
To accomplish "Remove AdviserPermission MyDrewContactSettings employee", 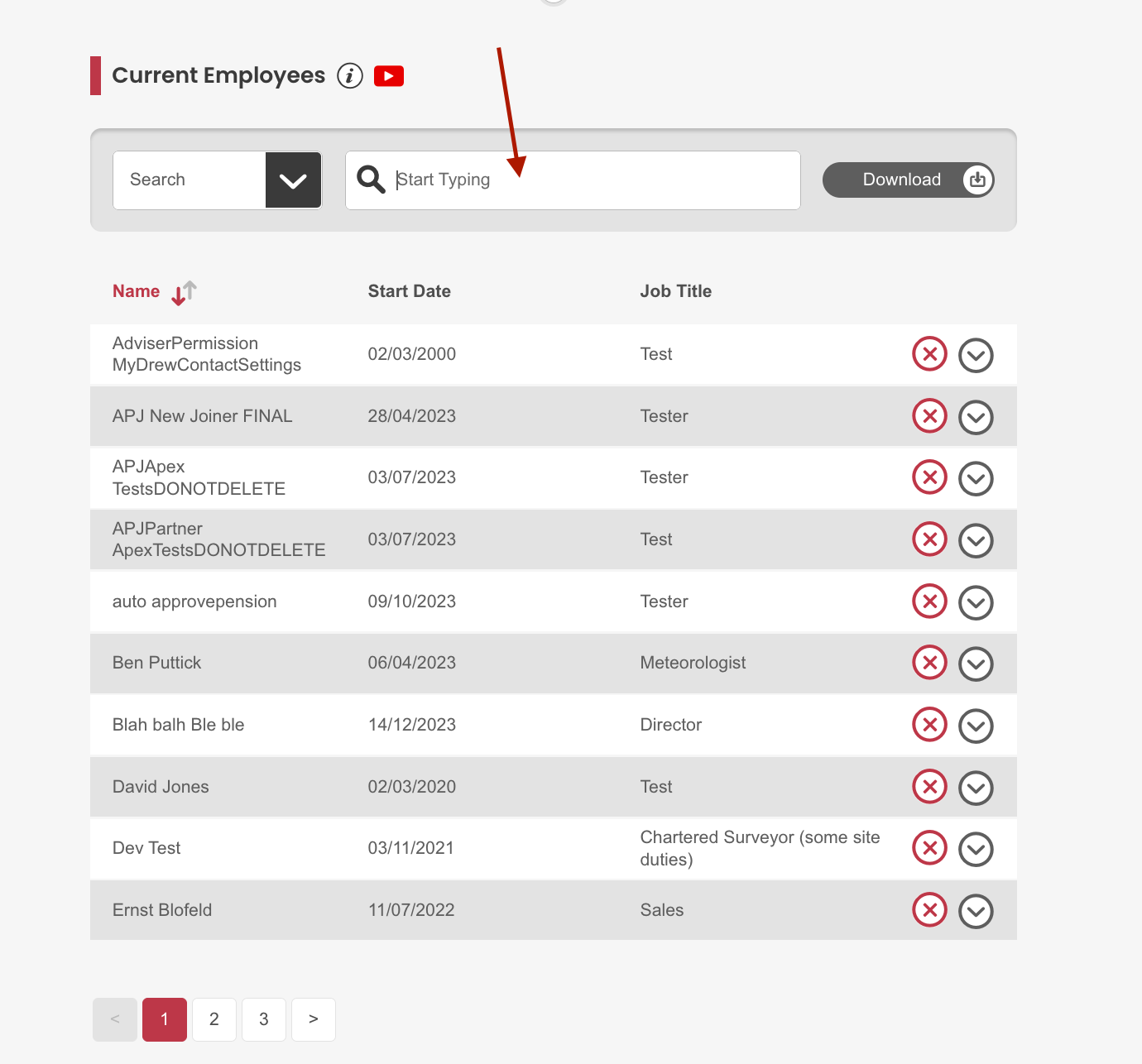I will 929,354.
